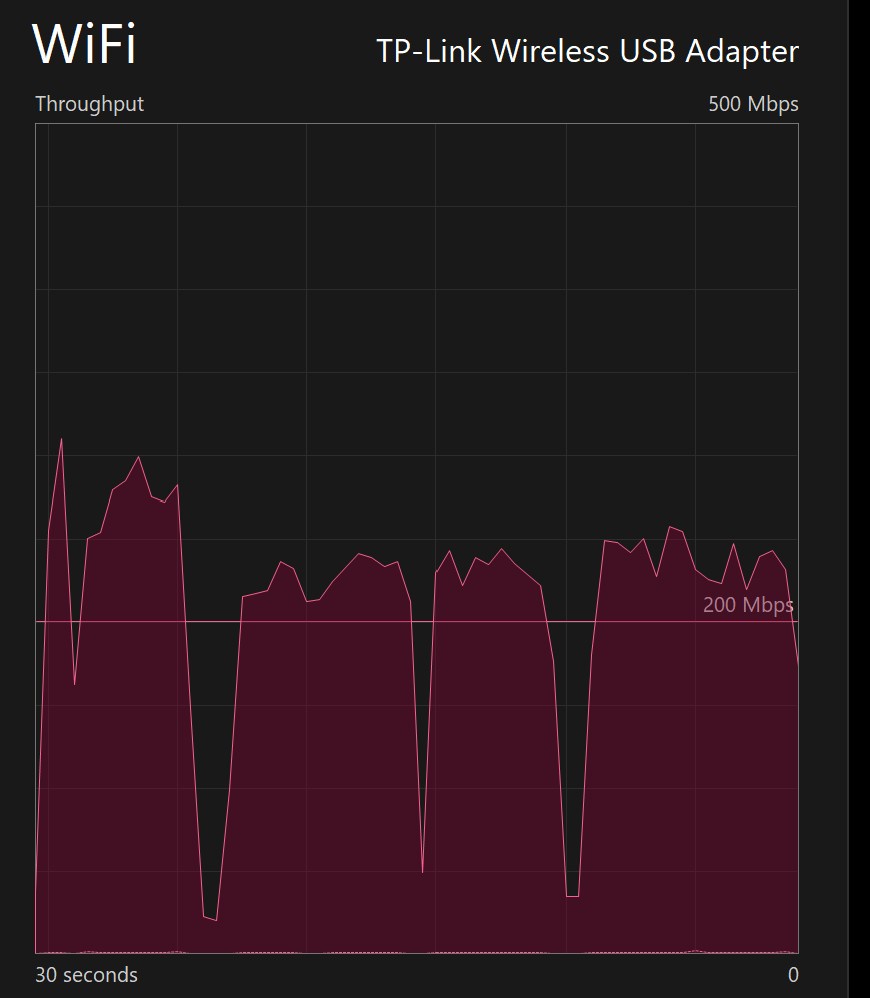Click the 30 seconds time axis label

tap(86, 974)
